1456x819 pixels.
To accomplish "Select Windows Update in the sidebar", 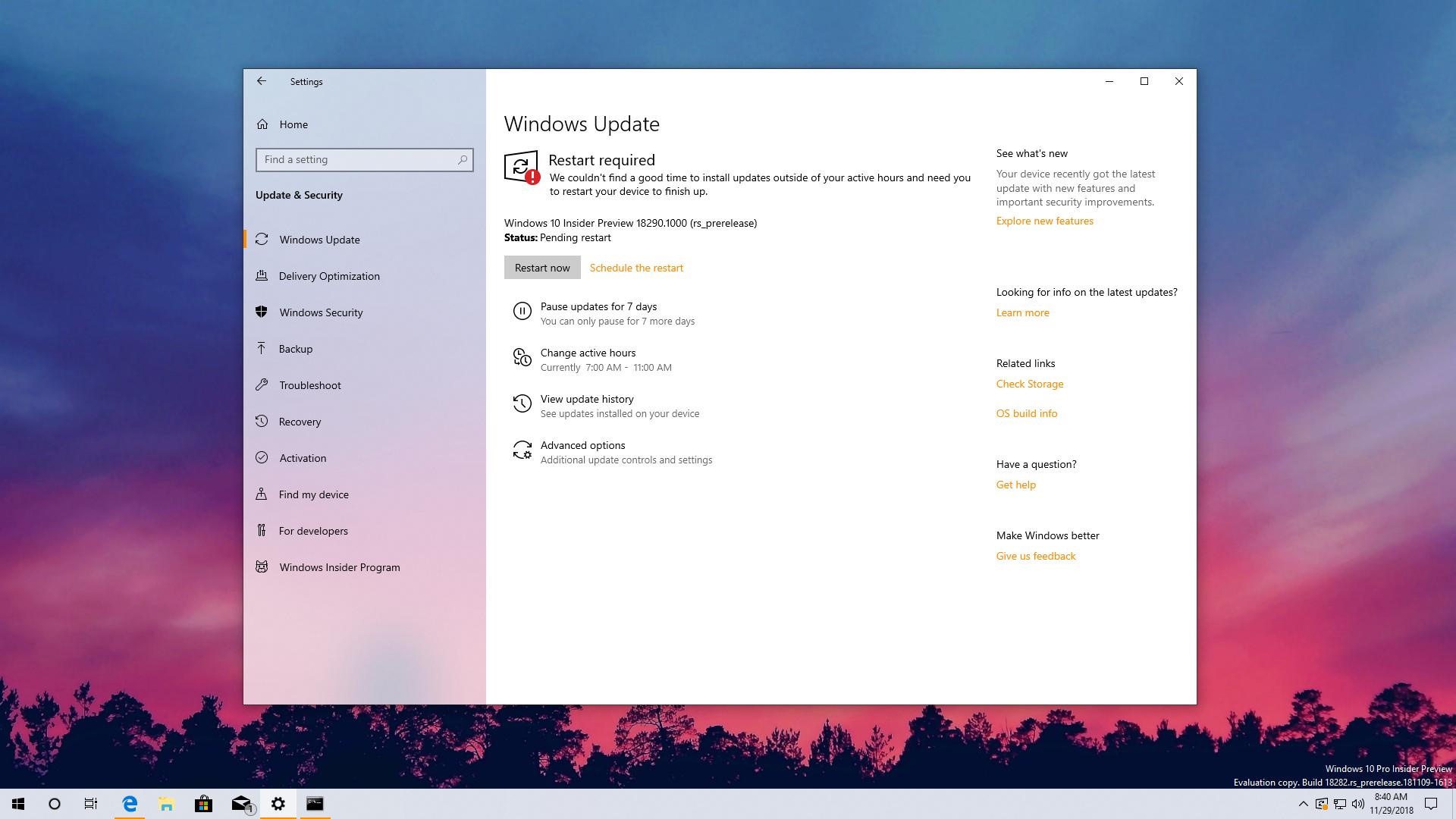I will click(318, 239).
